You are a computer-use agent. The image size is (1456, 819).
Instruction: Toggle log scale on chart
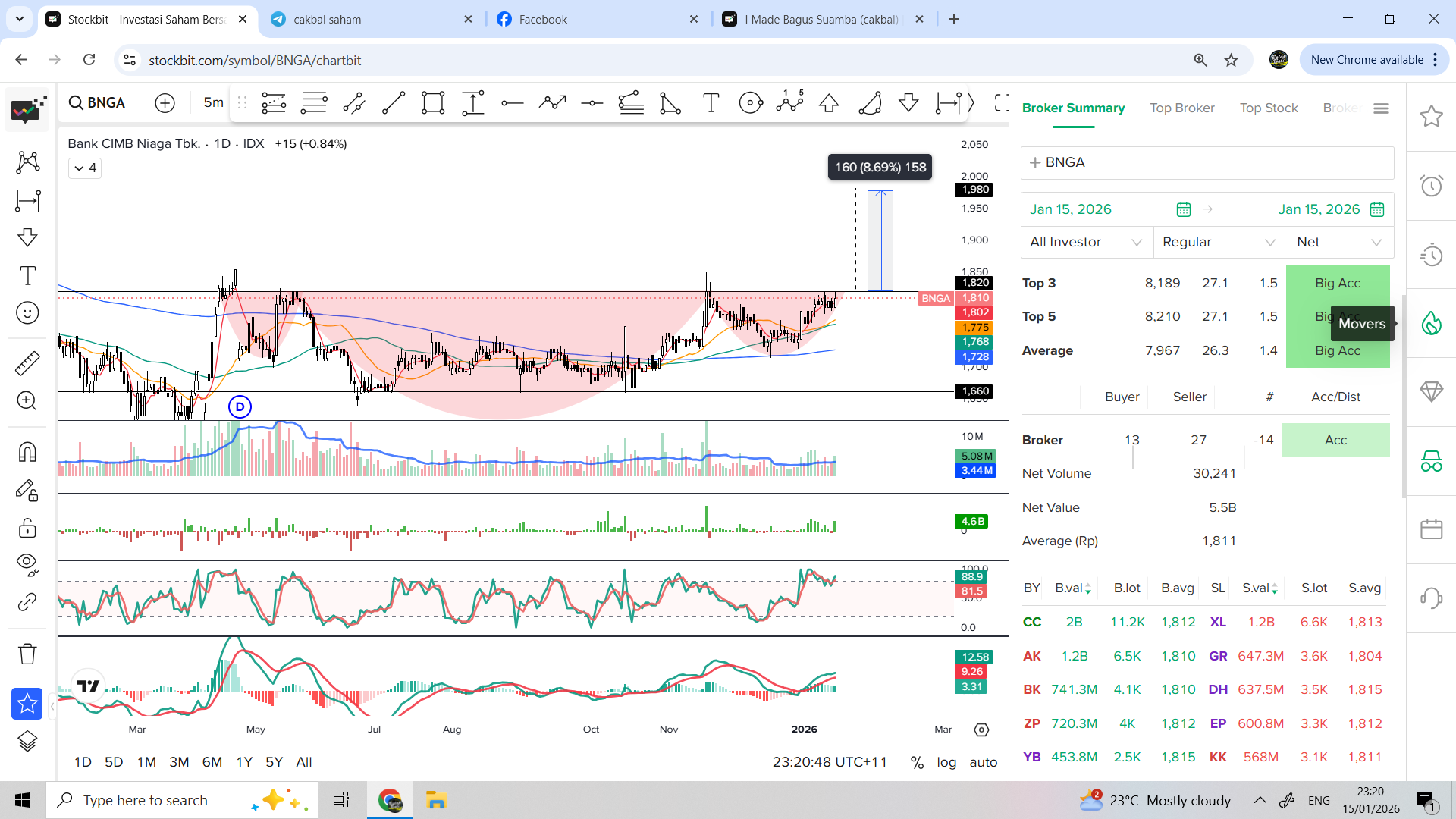click(x=946, y=762)
